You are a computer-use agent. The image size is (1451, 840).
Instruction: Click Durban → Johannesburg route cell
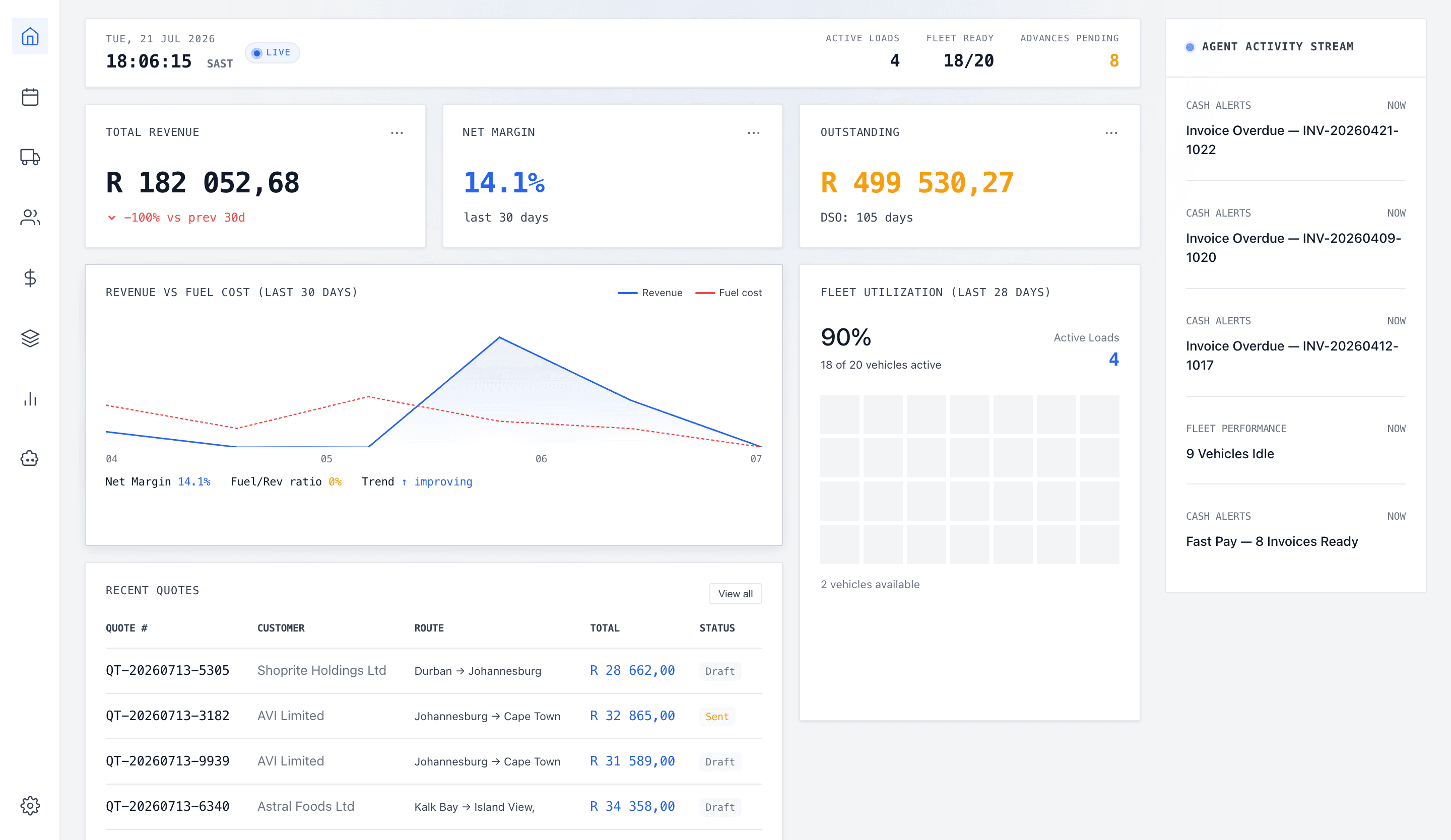pyautogui.click(x=478, y=671)
